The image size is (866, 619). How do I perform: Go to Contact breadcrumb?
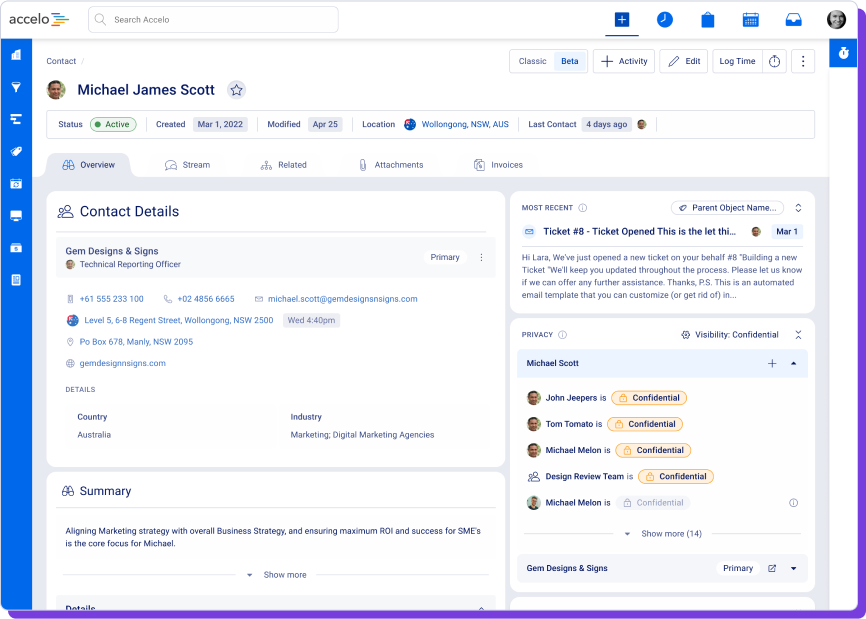click(61, 61)
